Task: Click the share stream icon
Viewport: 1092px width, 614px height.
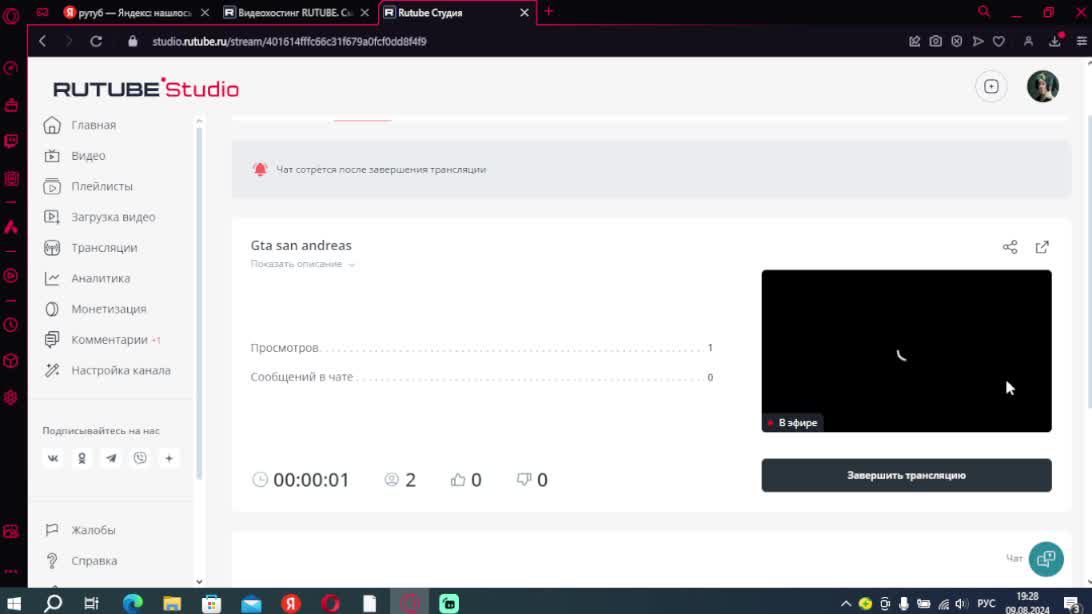Action: pyautogui.click(x=1010, y=247)
